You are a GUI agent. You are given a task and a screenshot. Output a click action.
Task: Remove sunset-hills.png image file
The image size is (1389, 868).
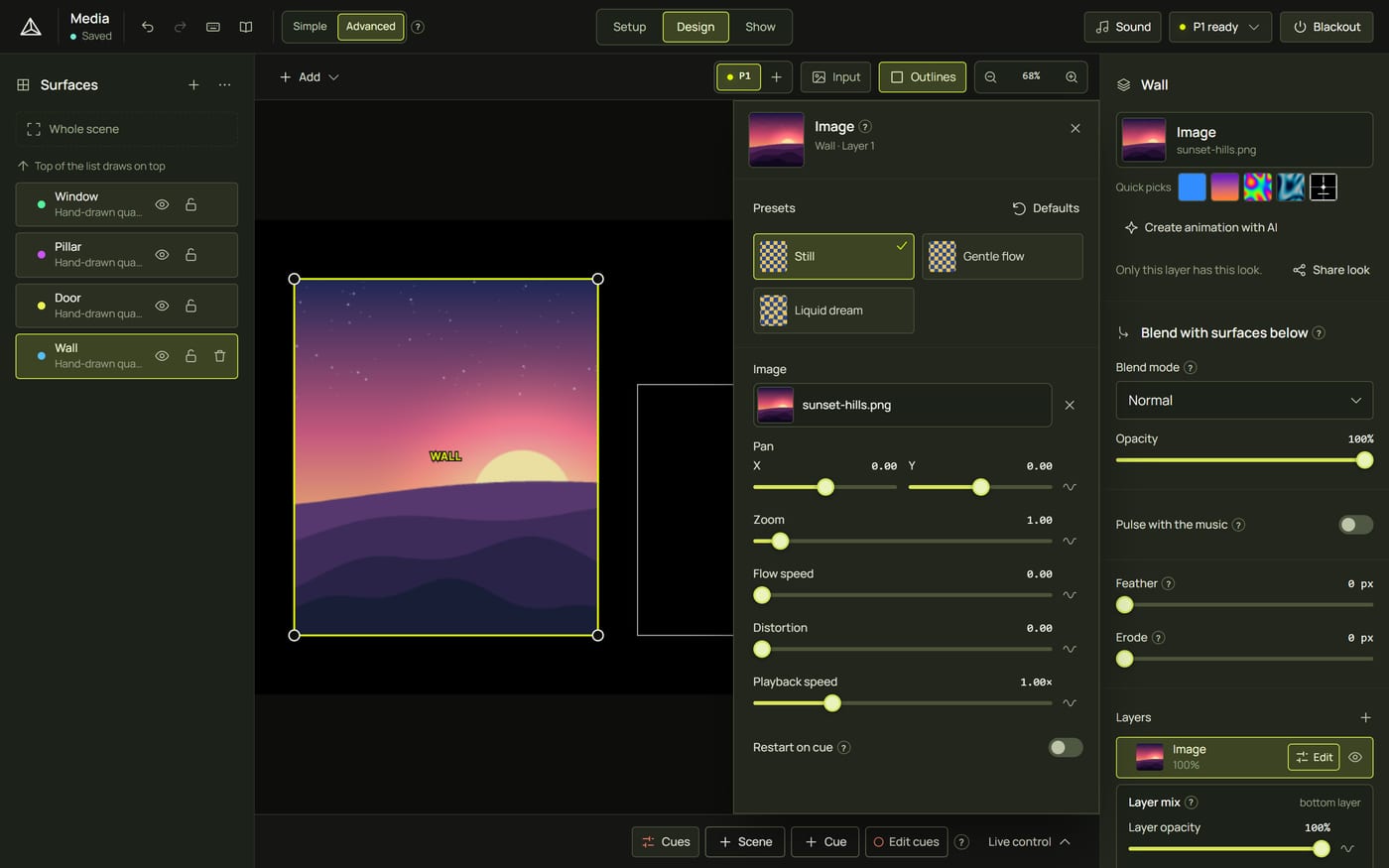1070,405
